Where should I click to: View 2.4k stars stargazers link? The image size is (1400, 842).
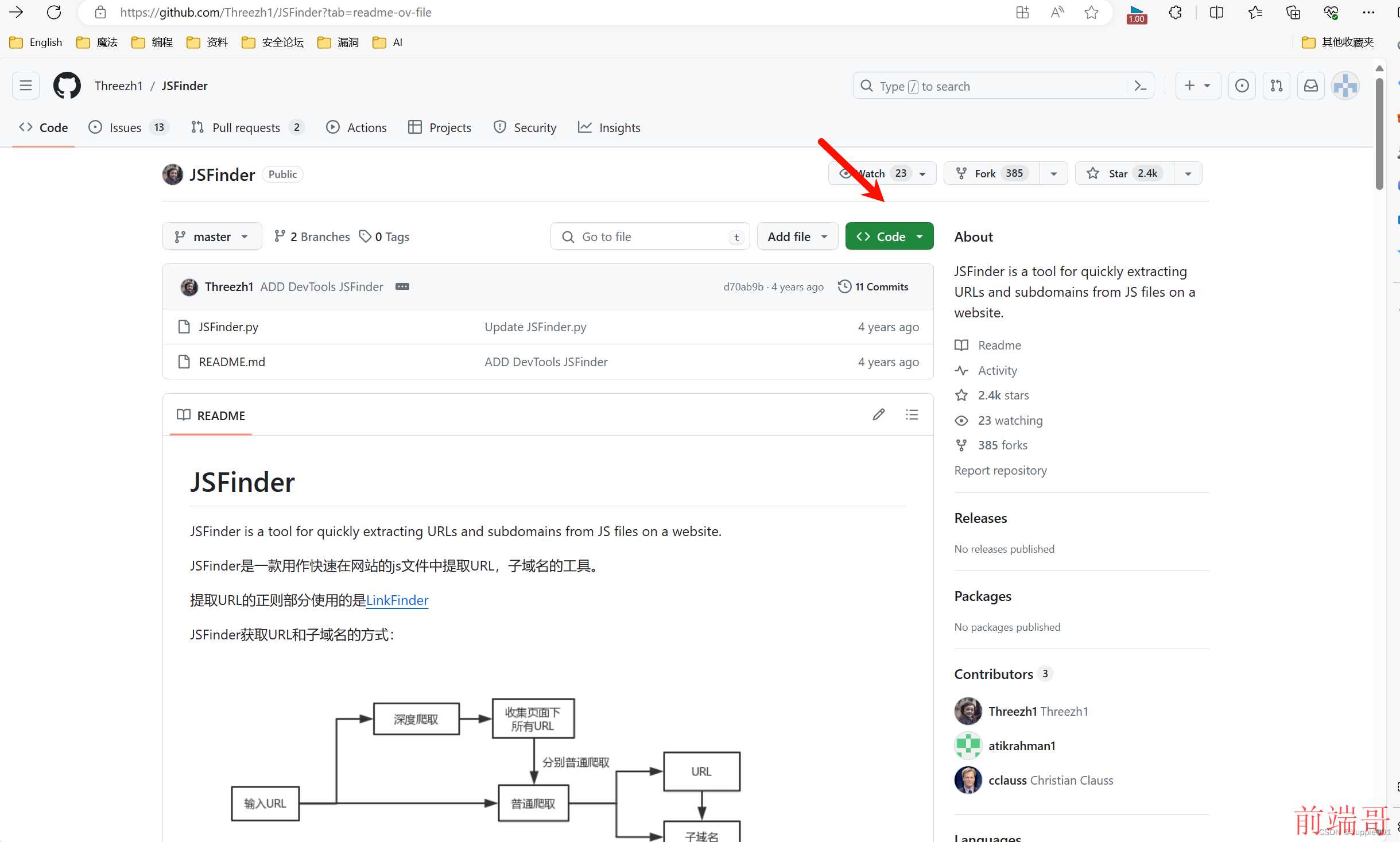point(1003,395)
